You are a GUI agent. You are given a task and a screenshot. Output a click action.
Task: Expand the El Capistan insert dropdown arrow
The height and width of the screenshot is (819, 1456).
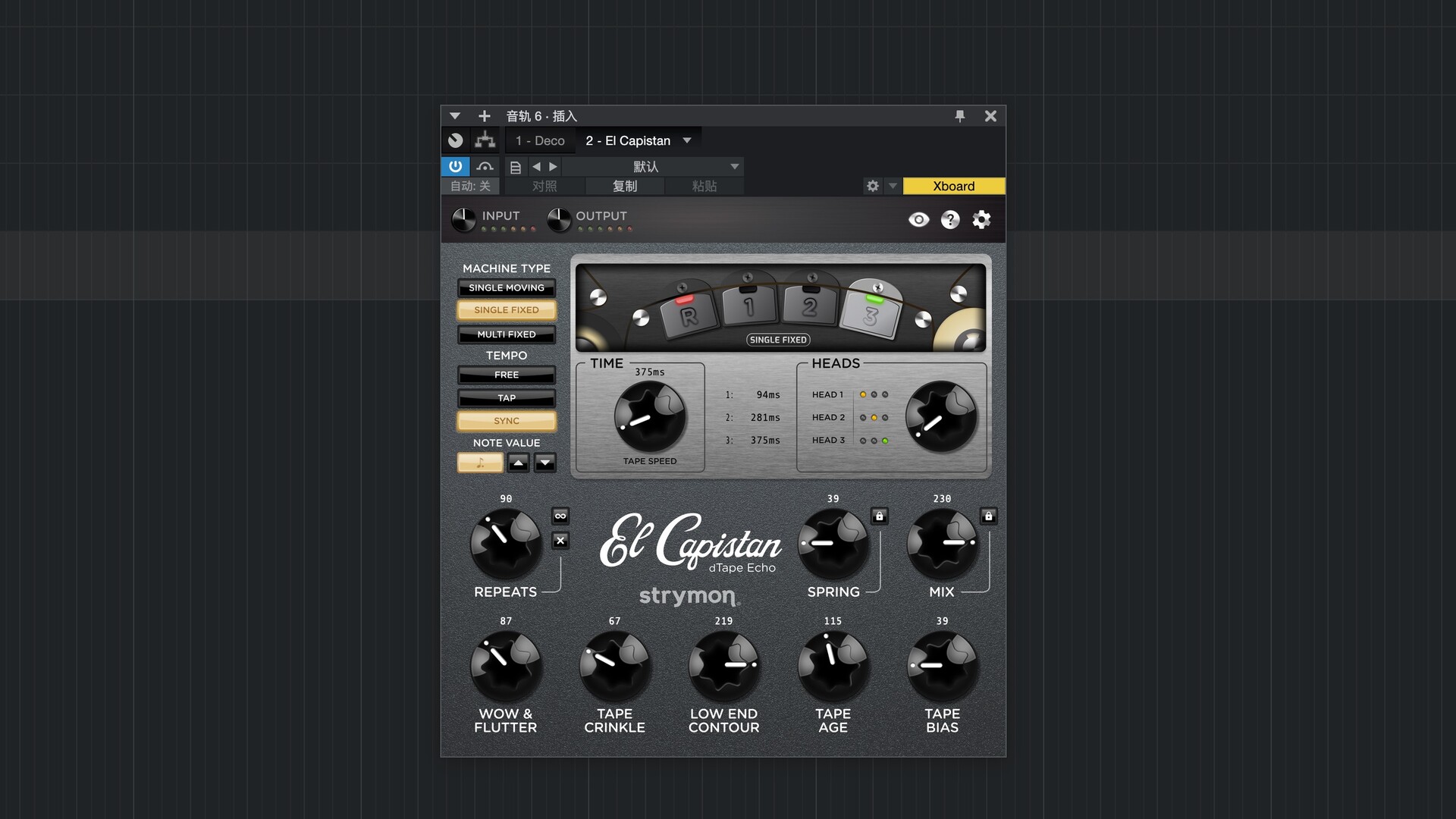click(x=687, y=140)
